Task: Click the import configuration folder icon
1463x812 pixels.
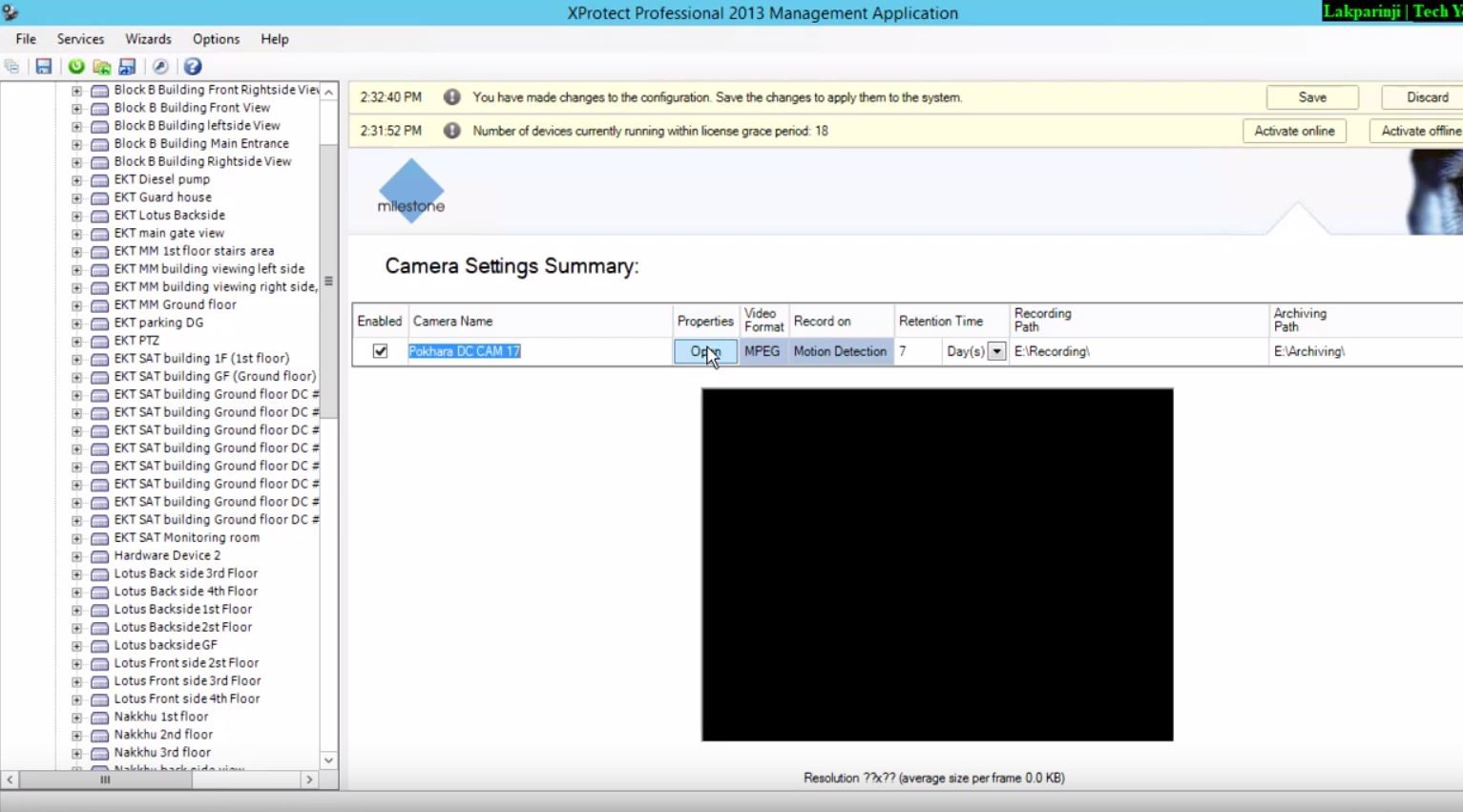Action: 101,66
